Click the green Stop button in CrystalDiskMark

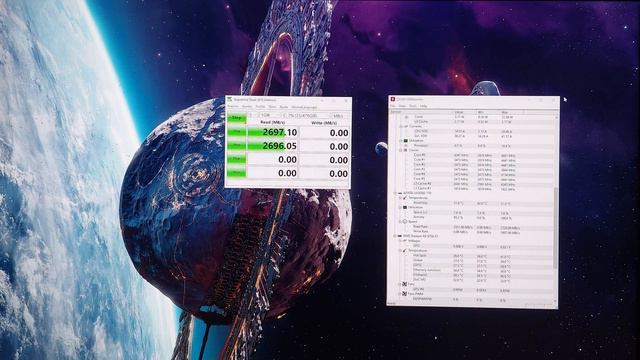pos(236,118)
